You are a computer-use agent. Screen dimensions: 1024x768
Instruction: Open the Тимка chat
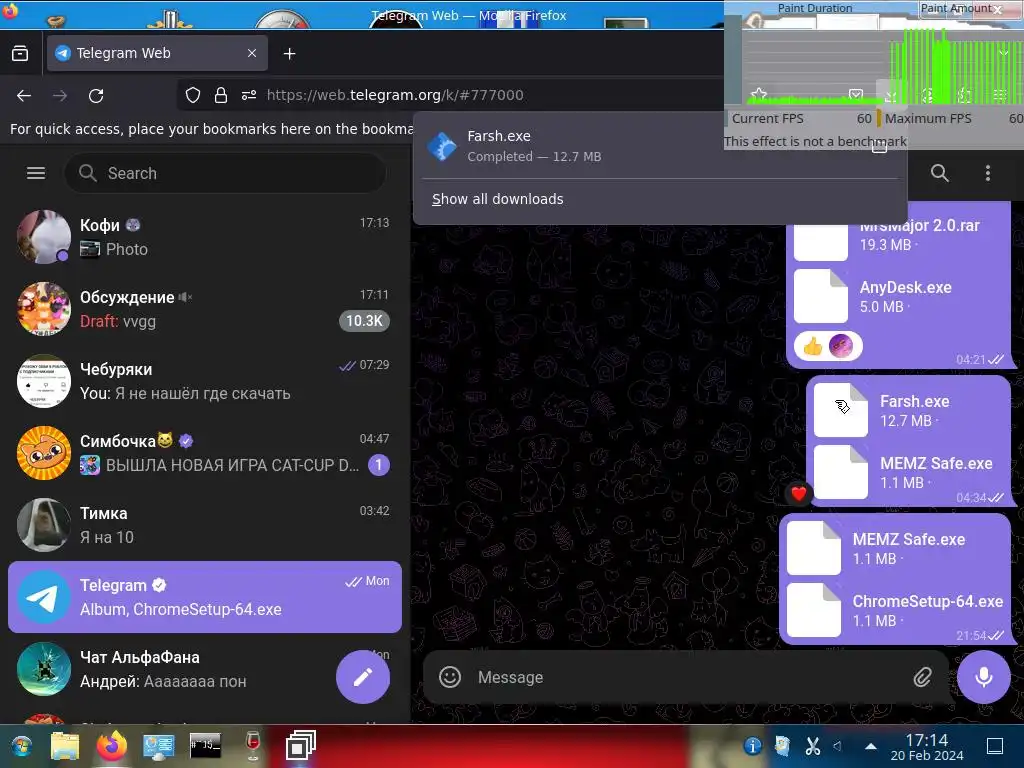(x=204, y=525)
